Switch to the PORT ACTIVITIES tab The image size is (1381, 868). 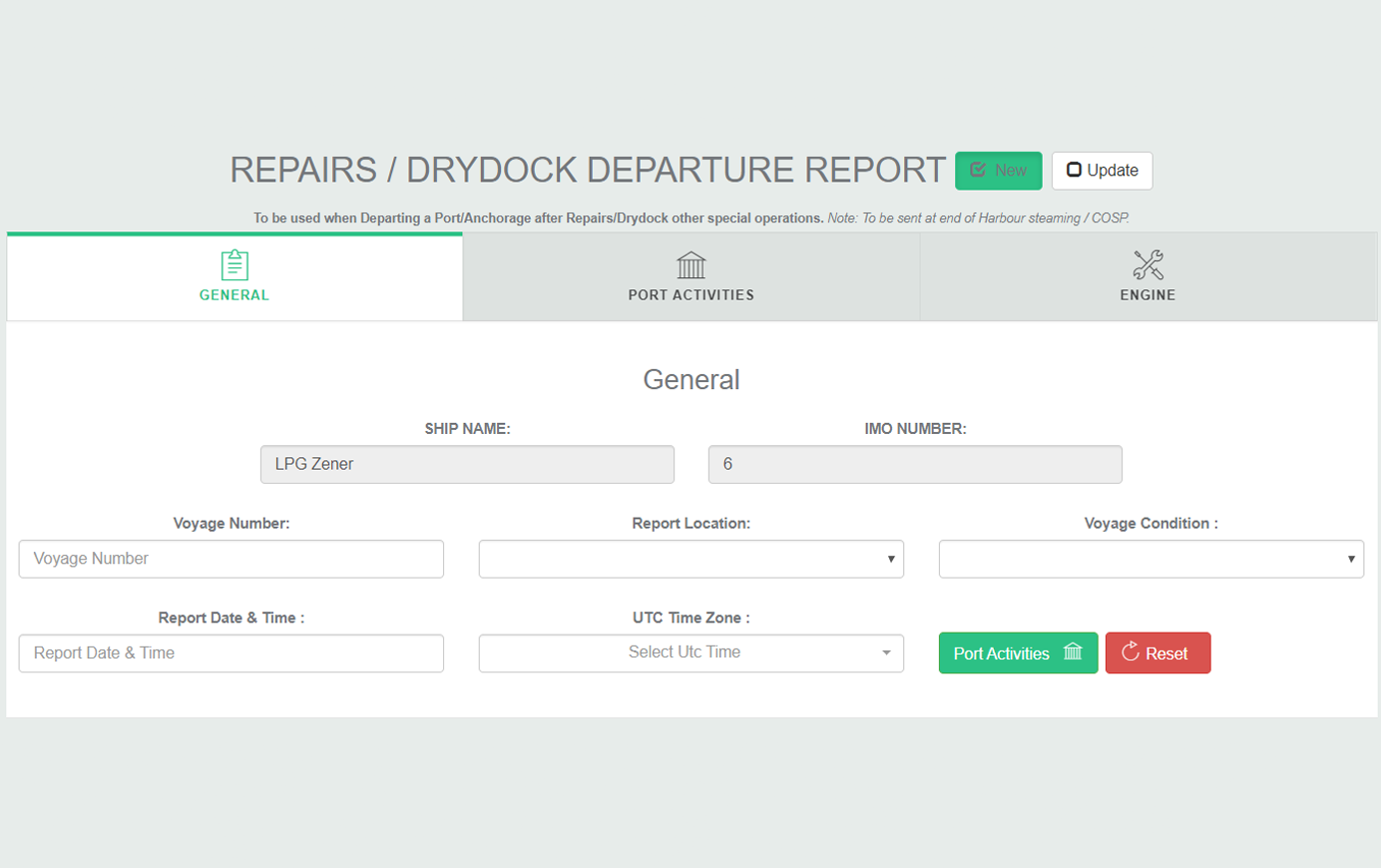click(x=690, y=295)
